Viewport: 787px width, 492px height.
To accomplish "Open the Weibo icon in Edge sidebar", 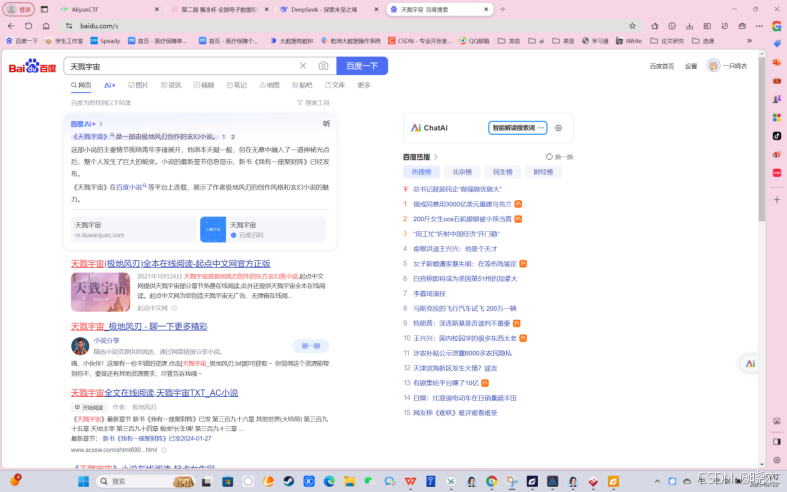I will point(777,154).
